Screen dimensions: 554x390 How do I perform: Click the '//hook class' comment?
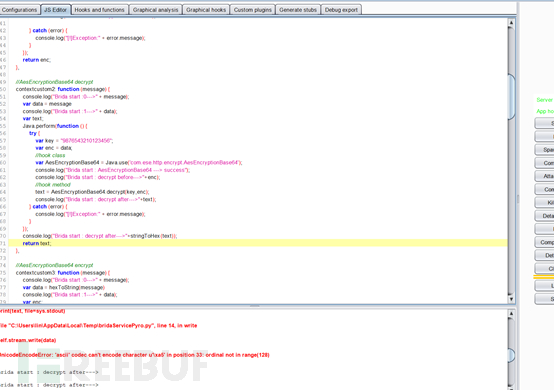50,155
